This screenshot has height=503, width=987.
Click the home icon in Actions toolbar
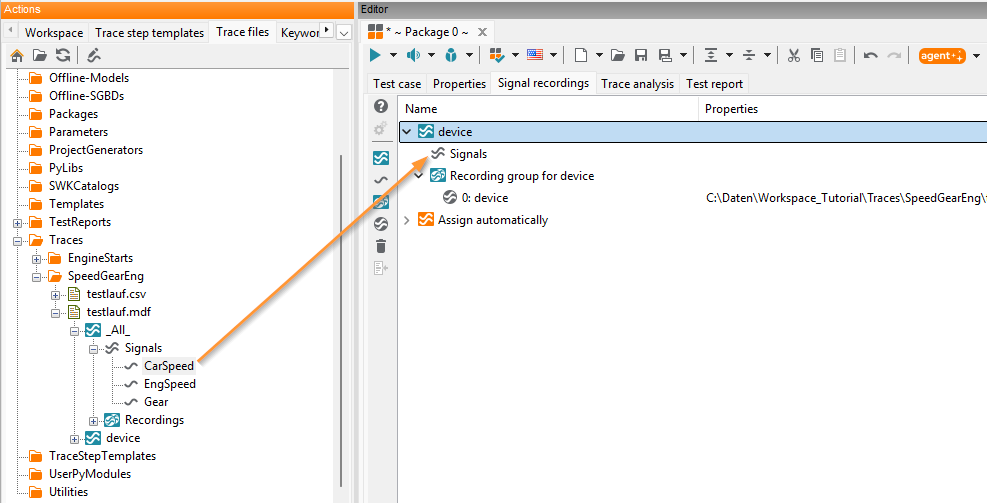coord(17,55)
